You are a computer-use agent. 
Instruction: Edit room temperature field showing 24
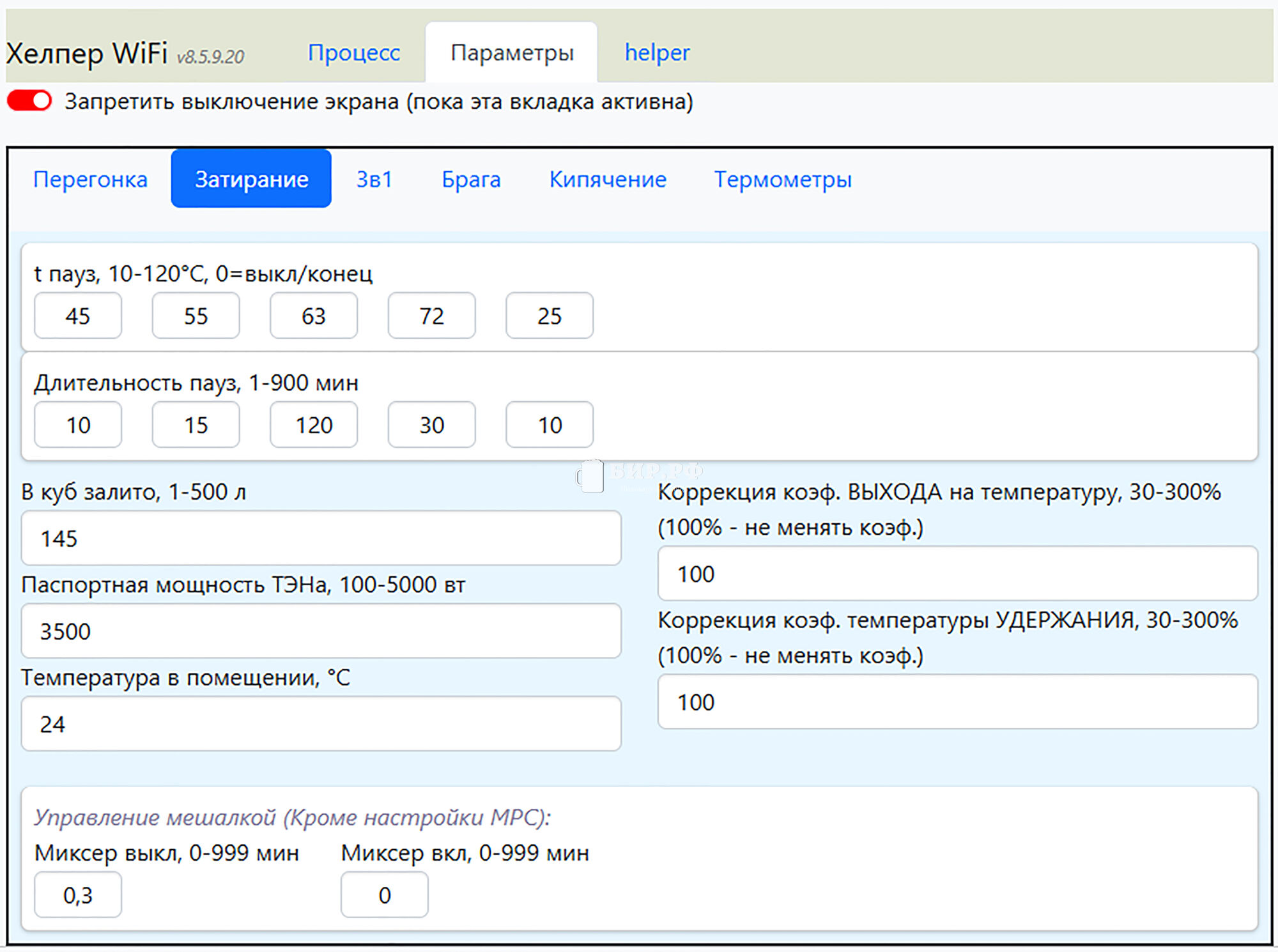(x=321, y=724)
